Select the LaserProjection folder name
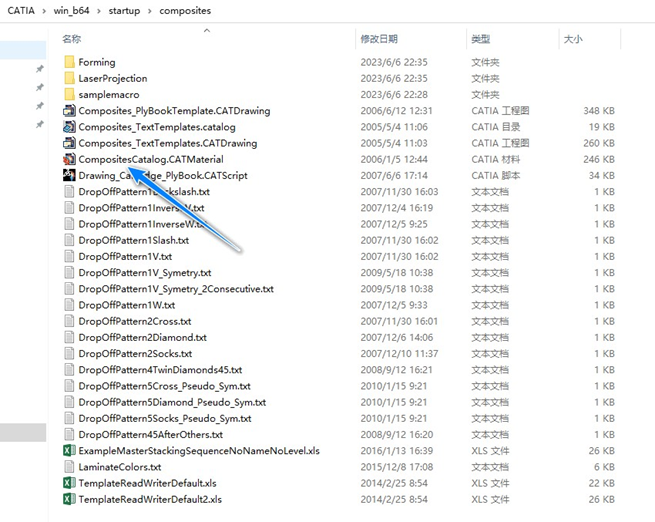The height and width of the screenshot is (522, 655). 113,79
